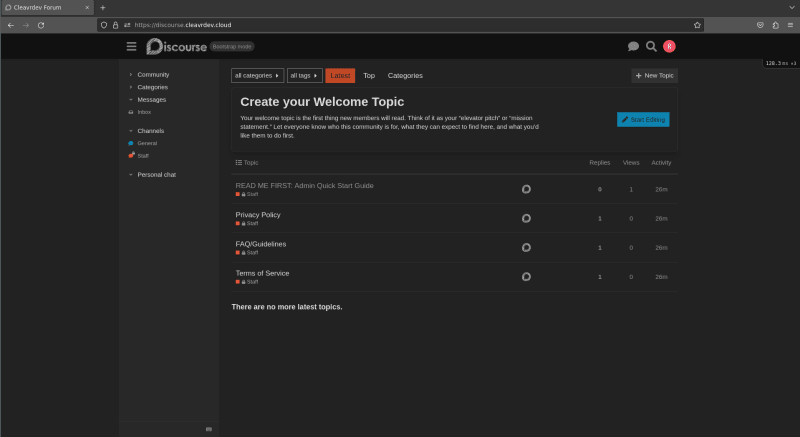Viewport: 800px width, 437px height.
Task: Open a new browser tab
Action: pyautogui.click(x=103, y=8)
